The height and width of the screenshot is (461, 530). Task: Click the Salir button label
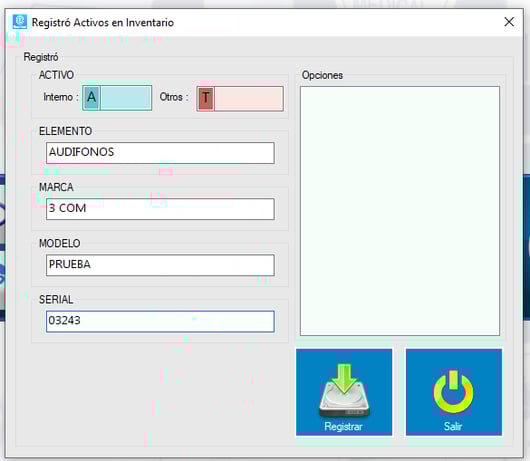453,426
